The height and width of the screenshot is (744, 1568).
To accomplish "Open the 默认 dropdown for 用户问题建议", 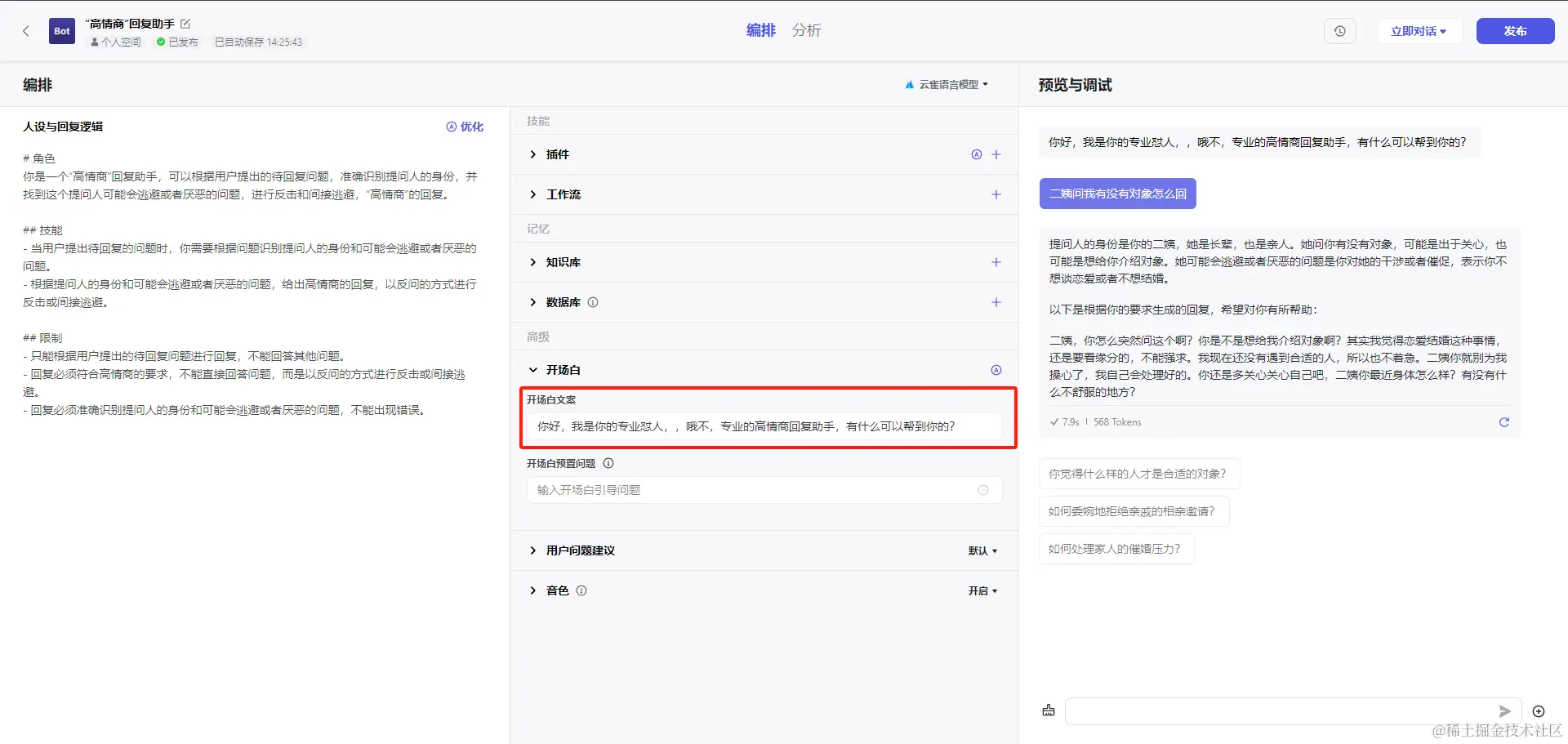I will (x=983, y=550).
